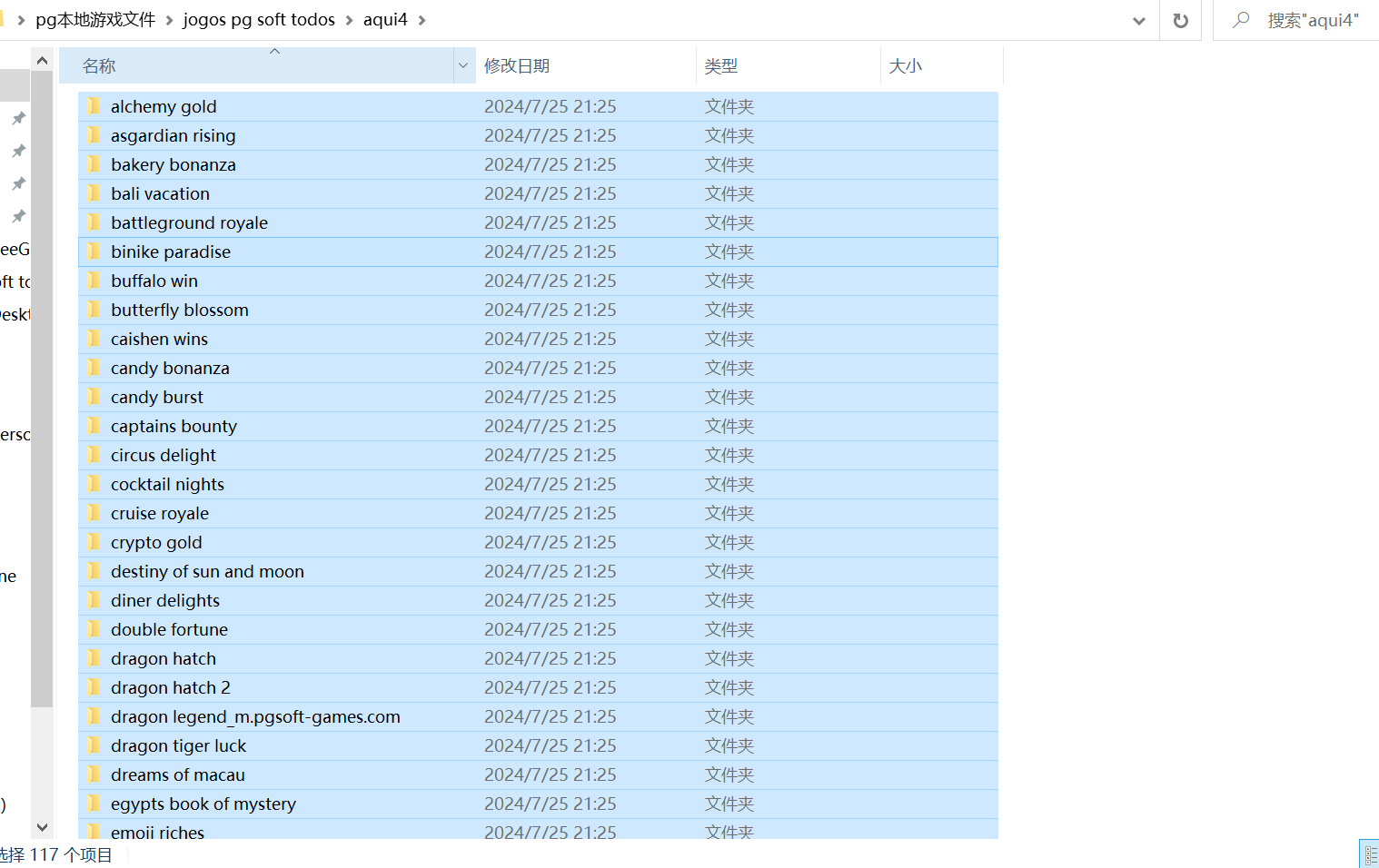The image size is (1379, 868).
Task: Click the folder icon beside dragon hatch 2
Action: point(94,687)
